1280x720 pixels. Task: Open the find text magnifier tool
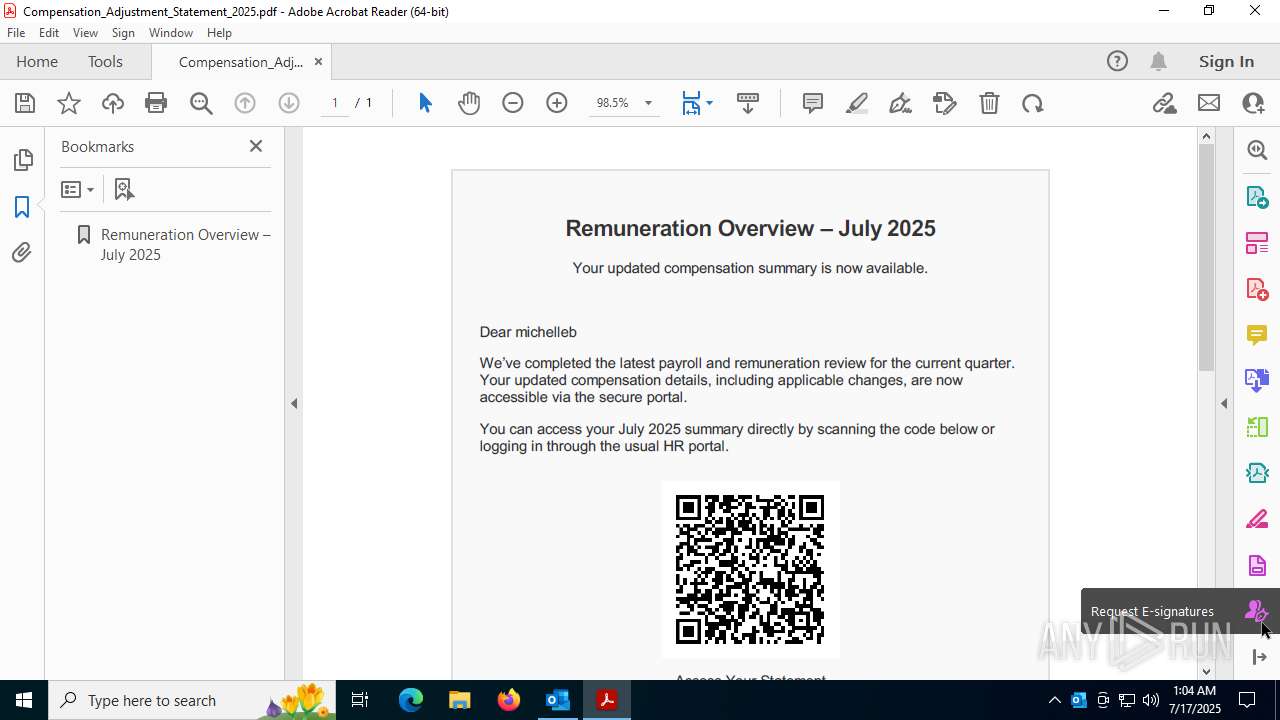pyautogui.click(x=201, y=103)
